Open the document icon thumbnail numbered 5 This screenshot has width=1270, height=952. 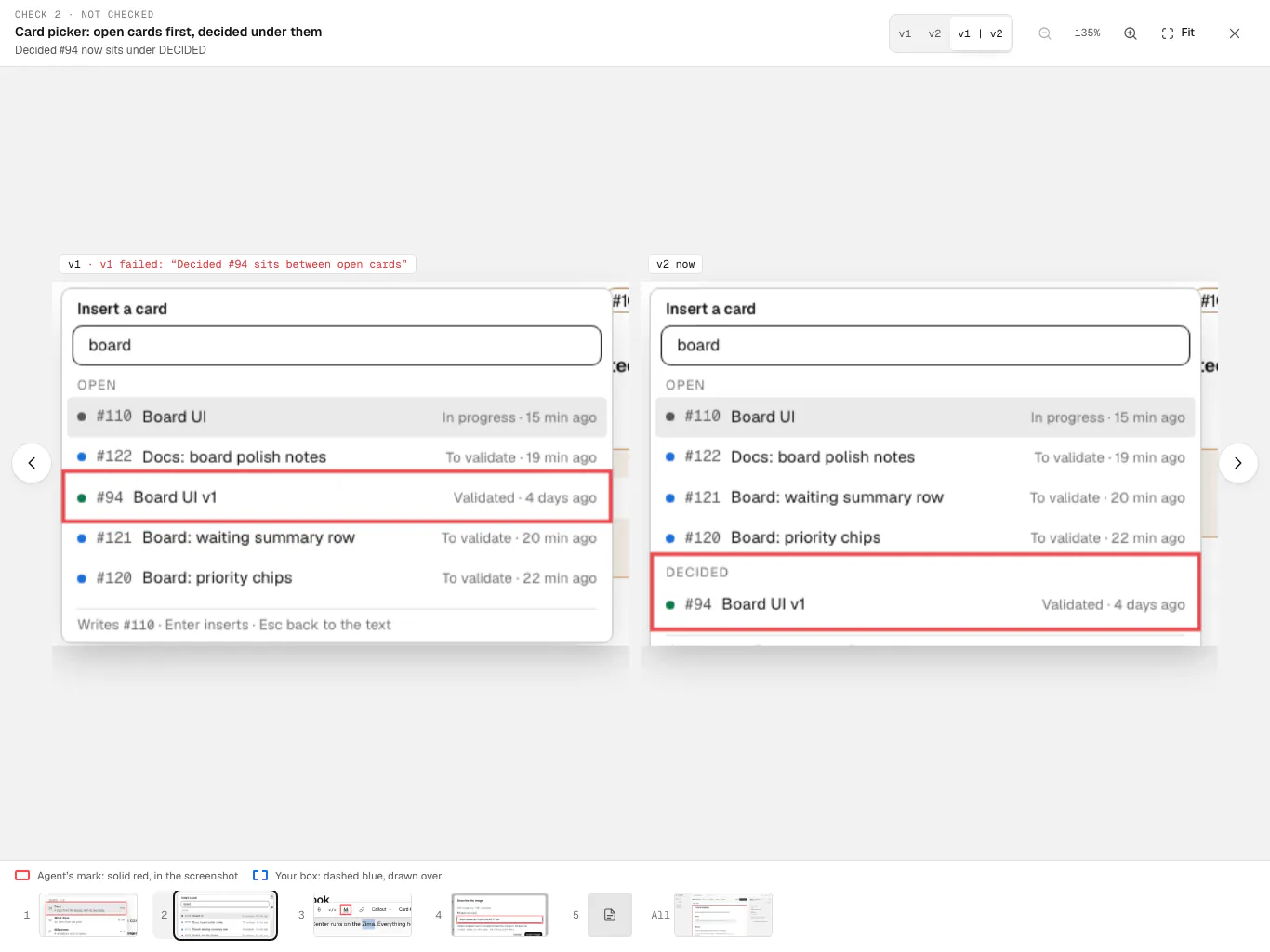(610, 915)
